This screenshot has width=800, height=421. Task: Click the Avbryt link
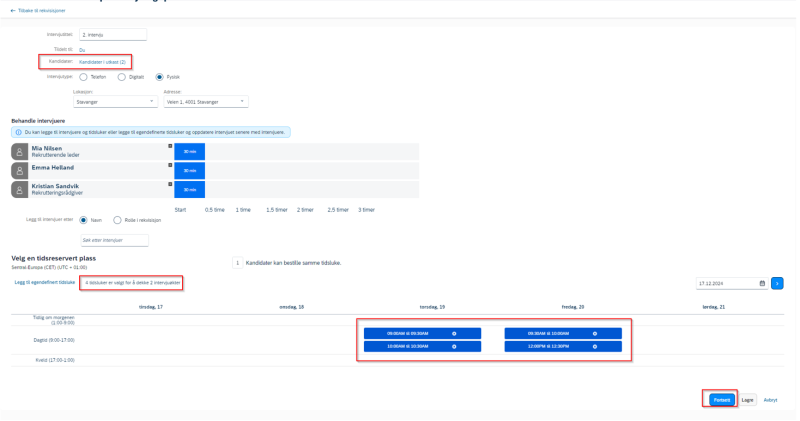[770, 400]
